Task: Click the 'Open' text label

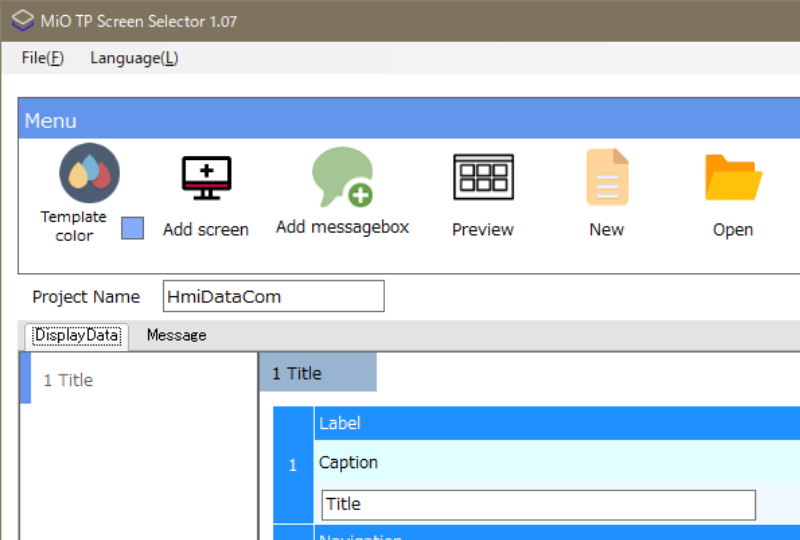Action: coord(733,230)
